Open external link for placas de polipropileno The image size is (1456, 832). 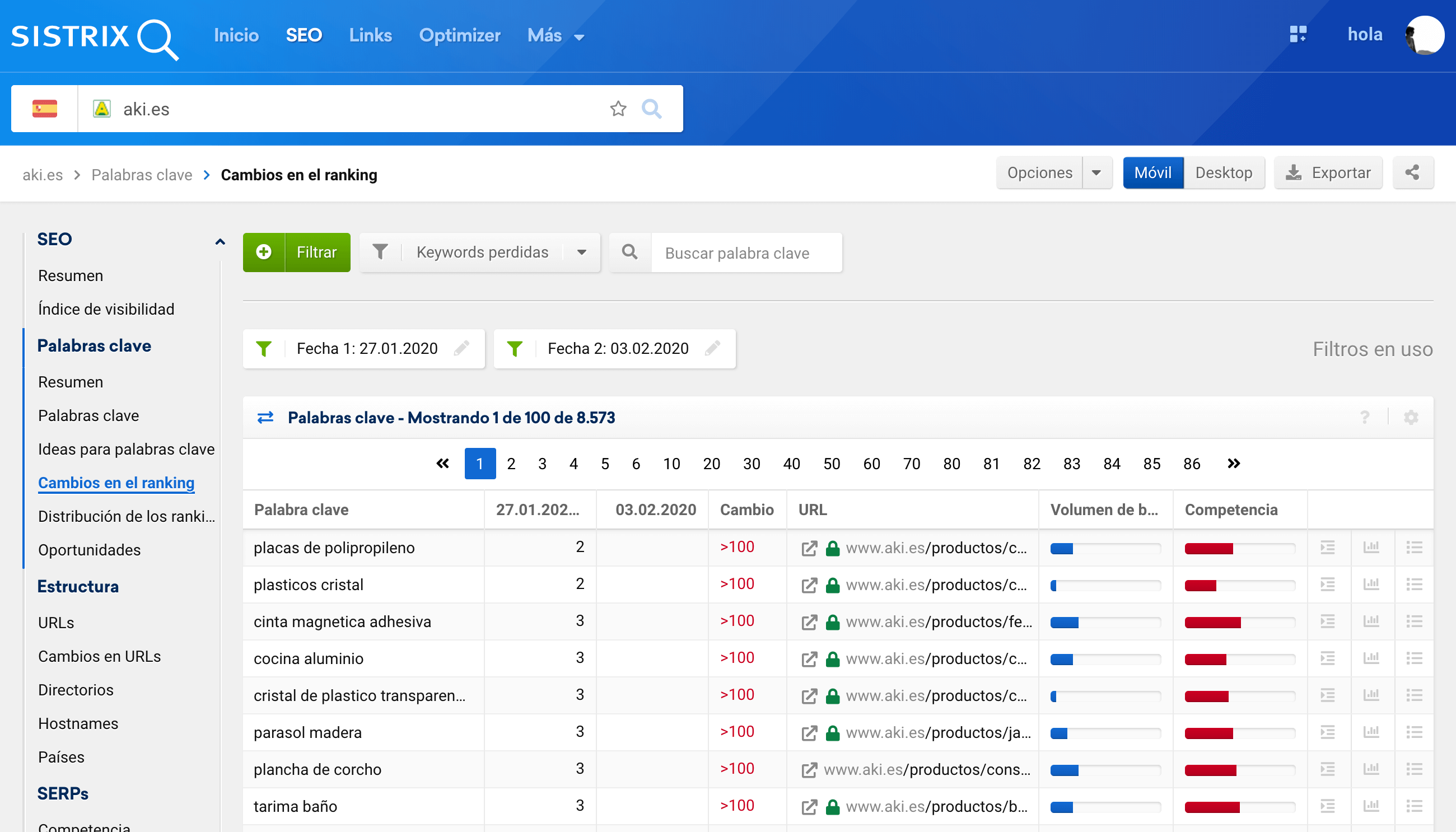pyautogui.click(x=809, y=548)
